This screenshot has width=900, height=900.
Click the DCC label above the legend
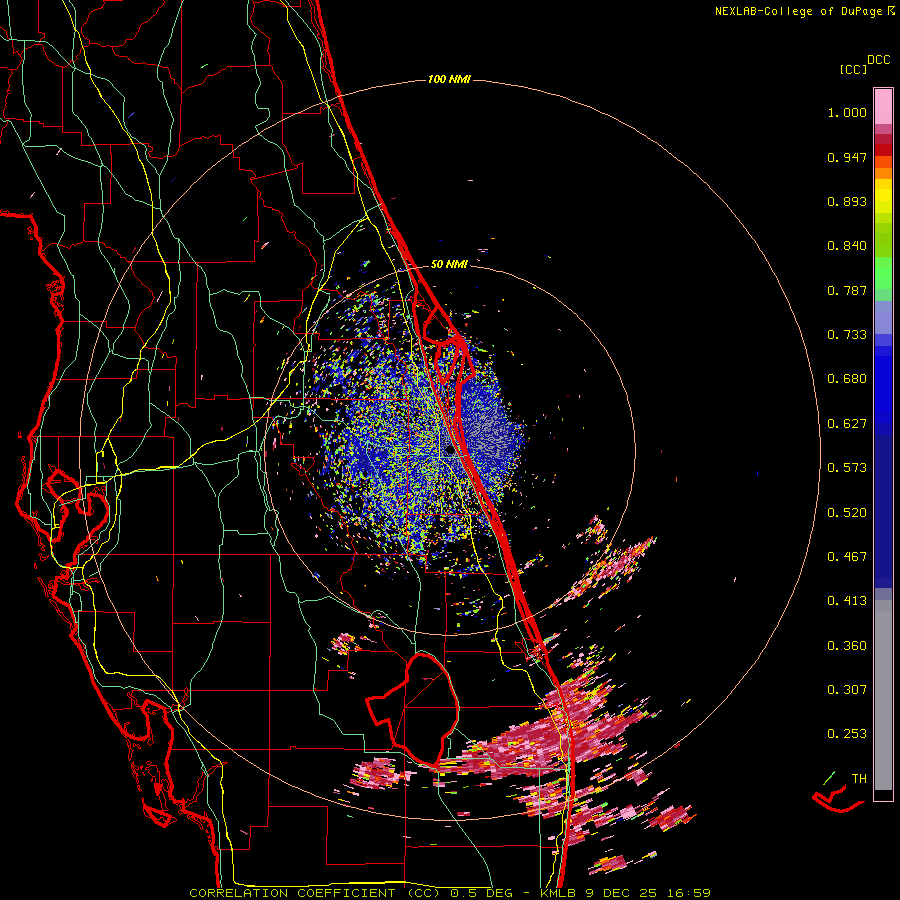[879, 60]
